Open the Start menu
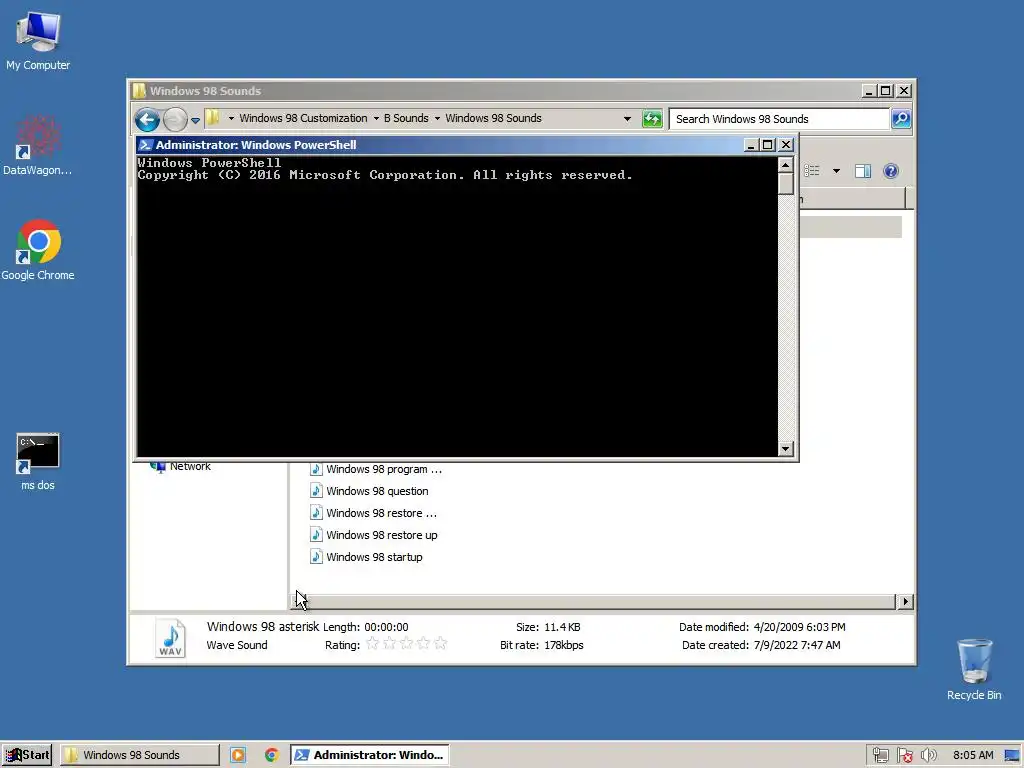The image size is (1024, 768). [x=27, y=755]
